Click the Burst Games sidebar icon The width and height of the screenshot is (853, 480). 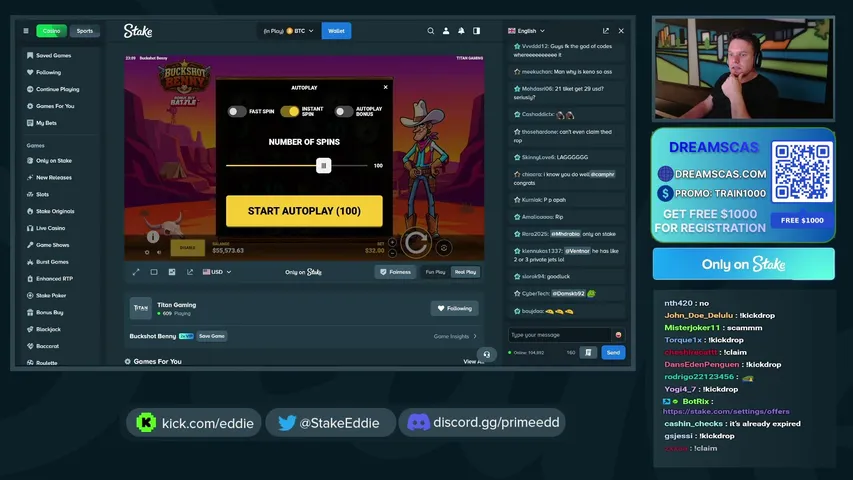pyautogui.click(x=30, y=262)
